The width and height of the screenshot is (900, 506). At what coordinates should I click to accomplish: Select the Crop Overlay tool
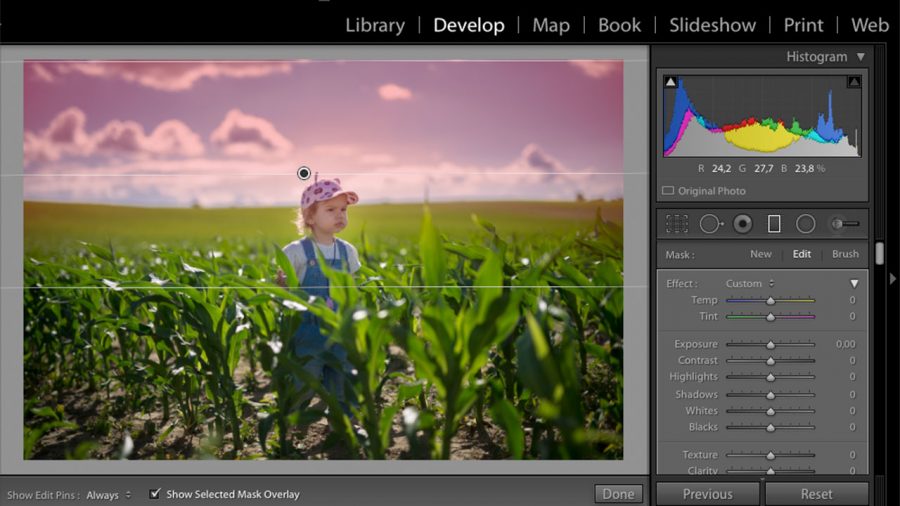coord(677,224)
